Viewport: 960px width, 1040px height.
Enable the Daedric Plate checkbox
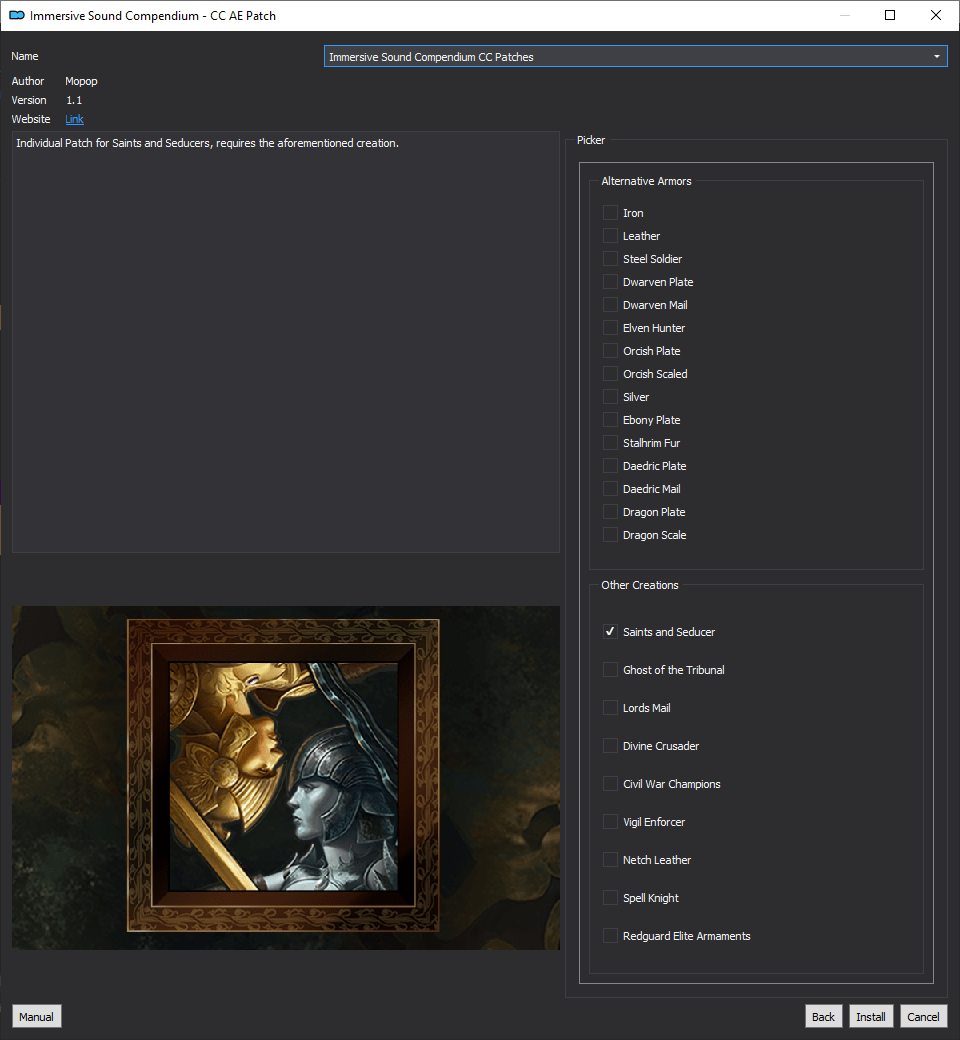[x=610, y=466]
